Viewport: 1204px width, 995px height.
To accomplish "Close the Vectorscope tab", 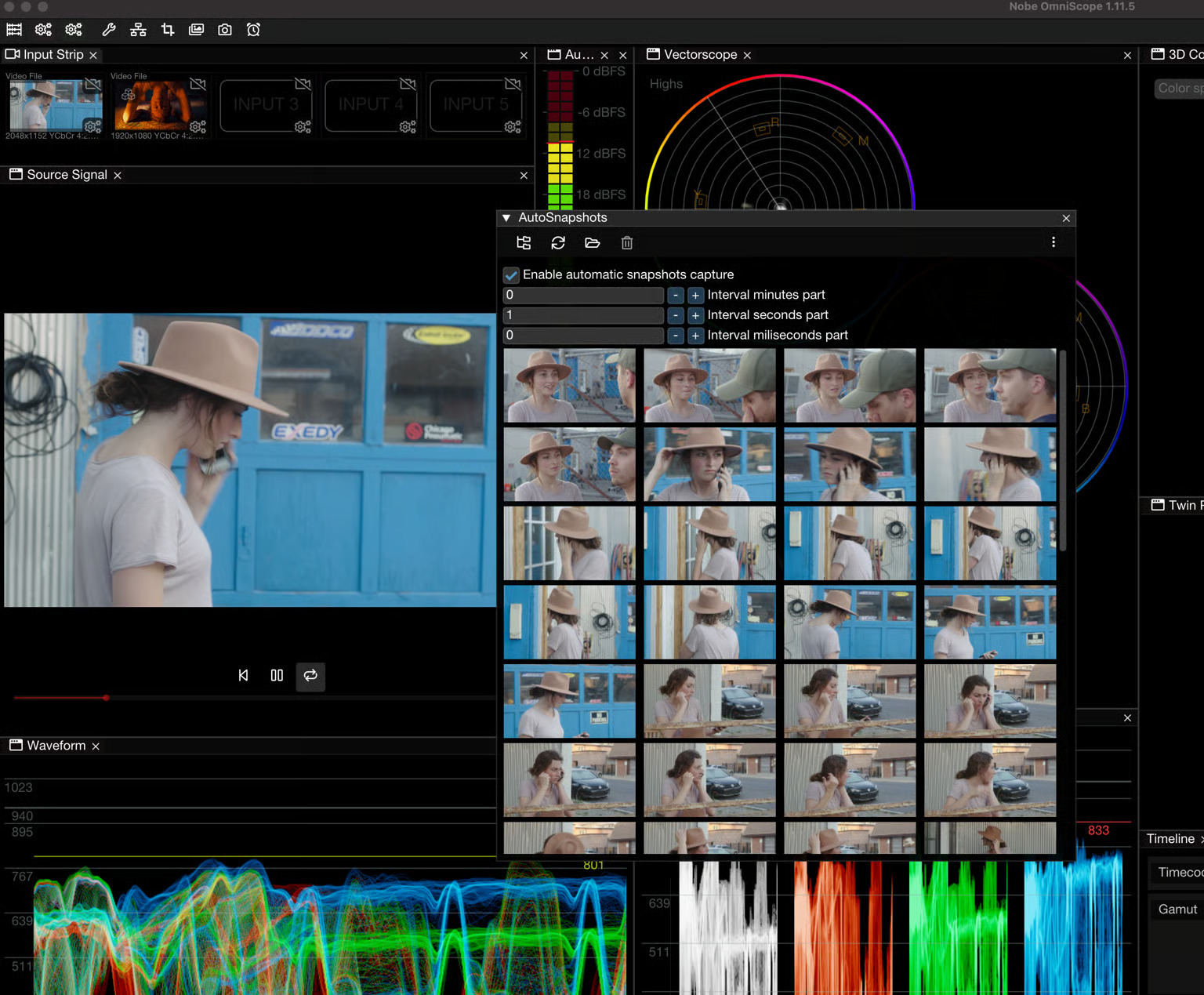I will (747, 56).
